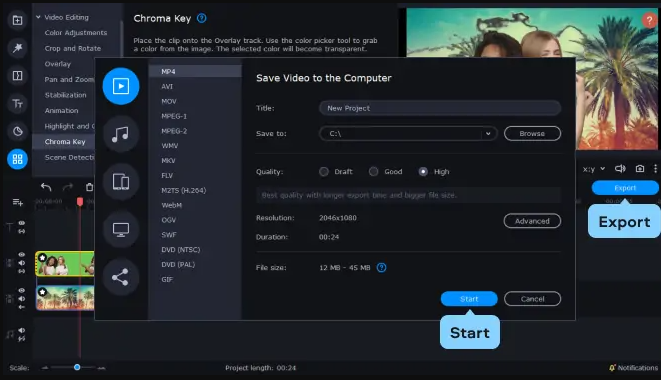Click the Delete trash icon above the timeline
The width and height of the screenshot is (661, 380).
click(x=89, y=187)
